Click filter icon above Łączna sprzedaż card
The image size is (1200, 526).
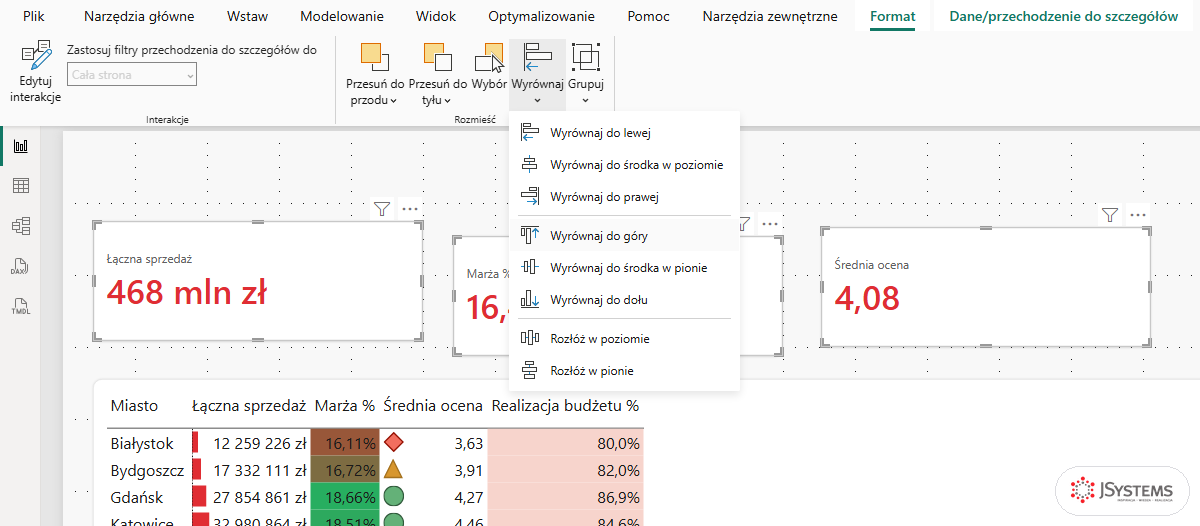coord(381,209)
